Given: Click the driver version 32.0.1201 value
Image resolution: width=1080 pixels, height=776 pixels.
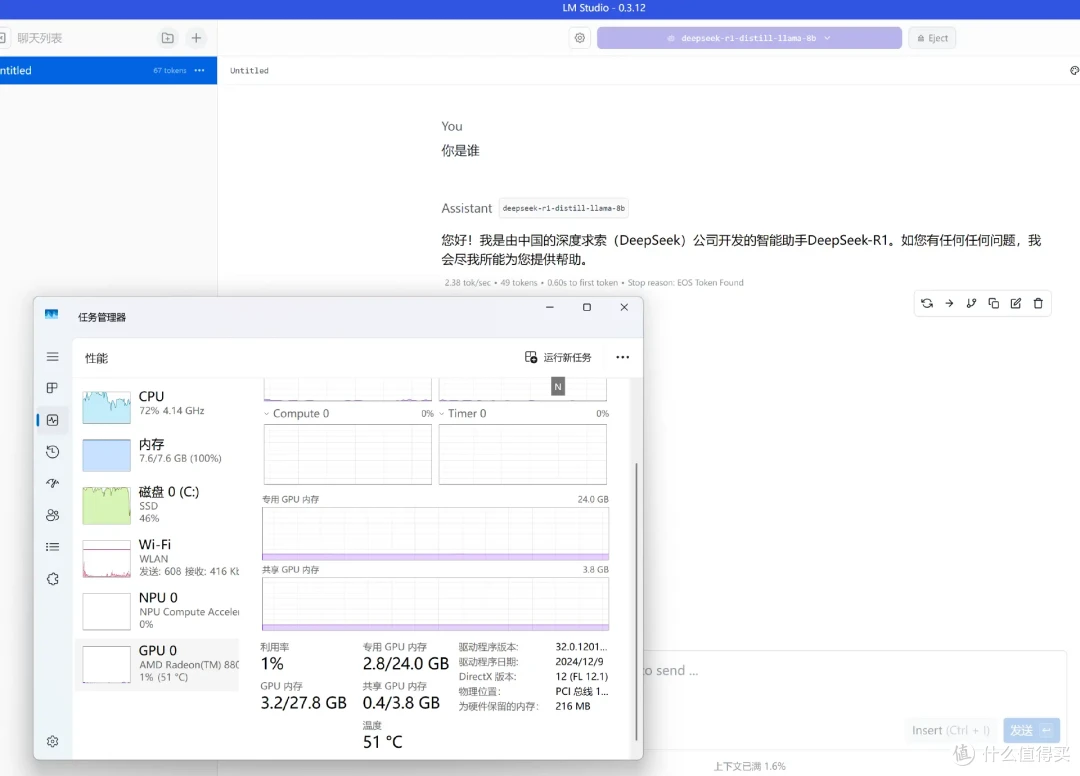Looking at the screenshot, I should click(x=581, y=647).
